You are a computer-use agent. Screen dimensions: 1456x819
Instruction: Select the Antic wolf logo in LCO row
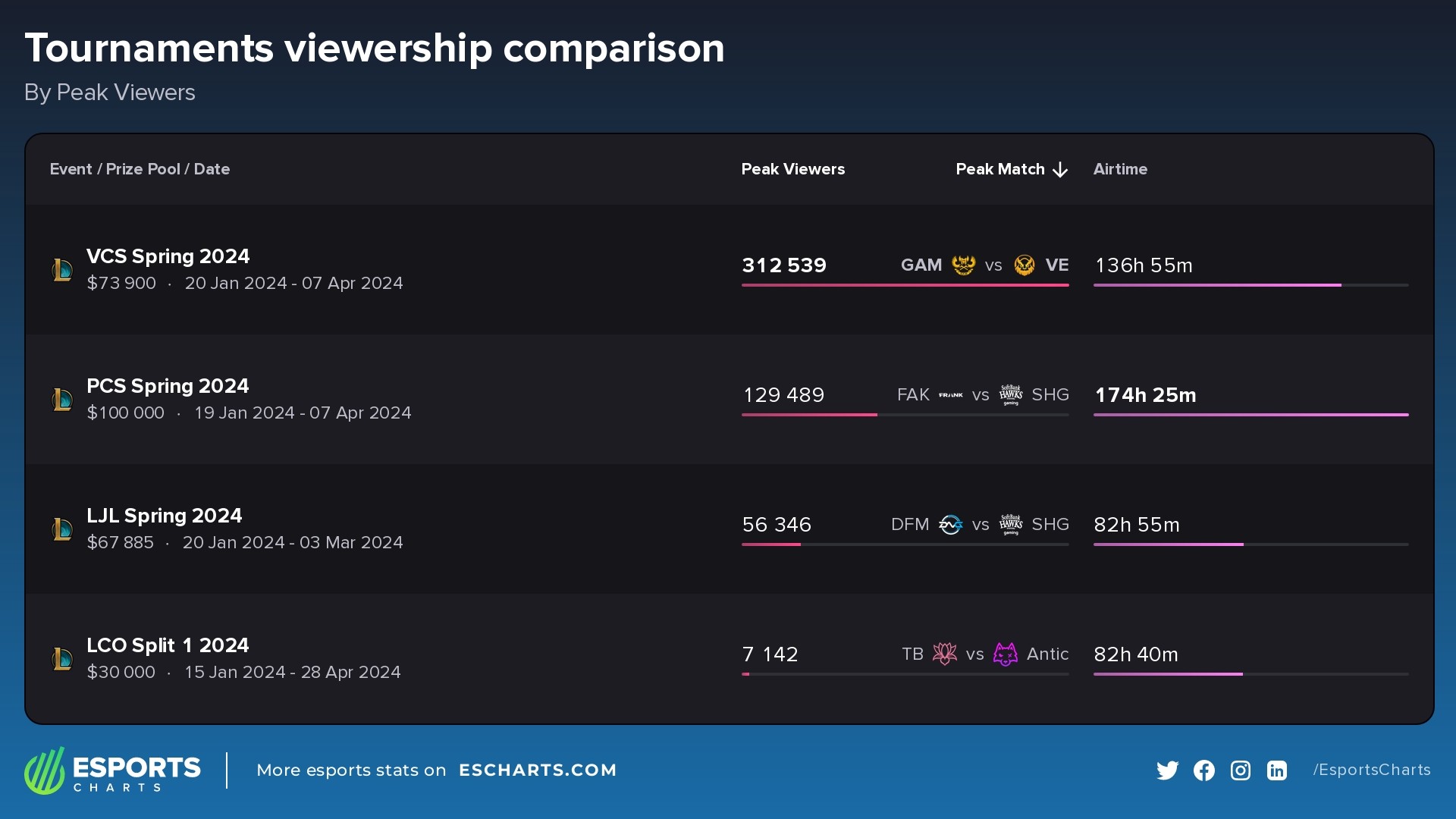coord(1006,654)
